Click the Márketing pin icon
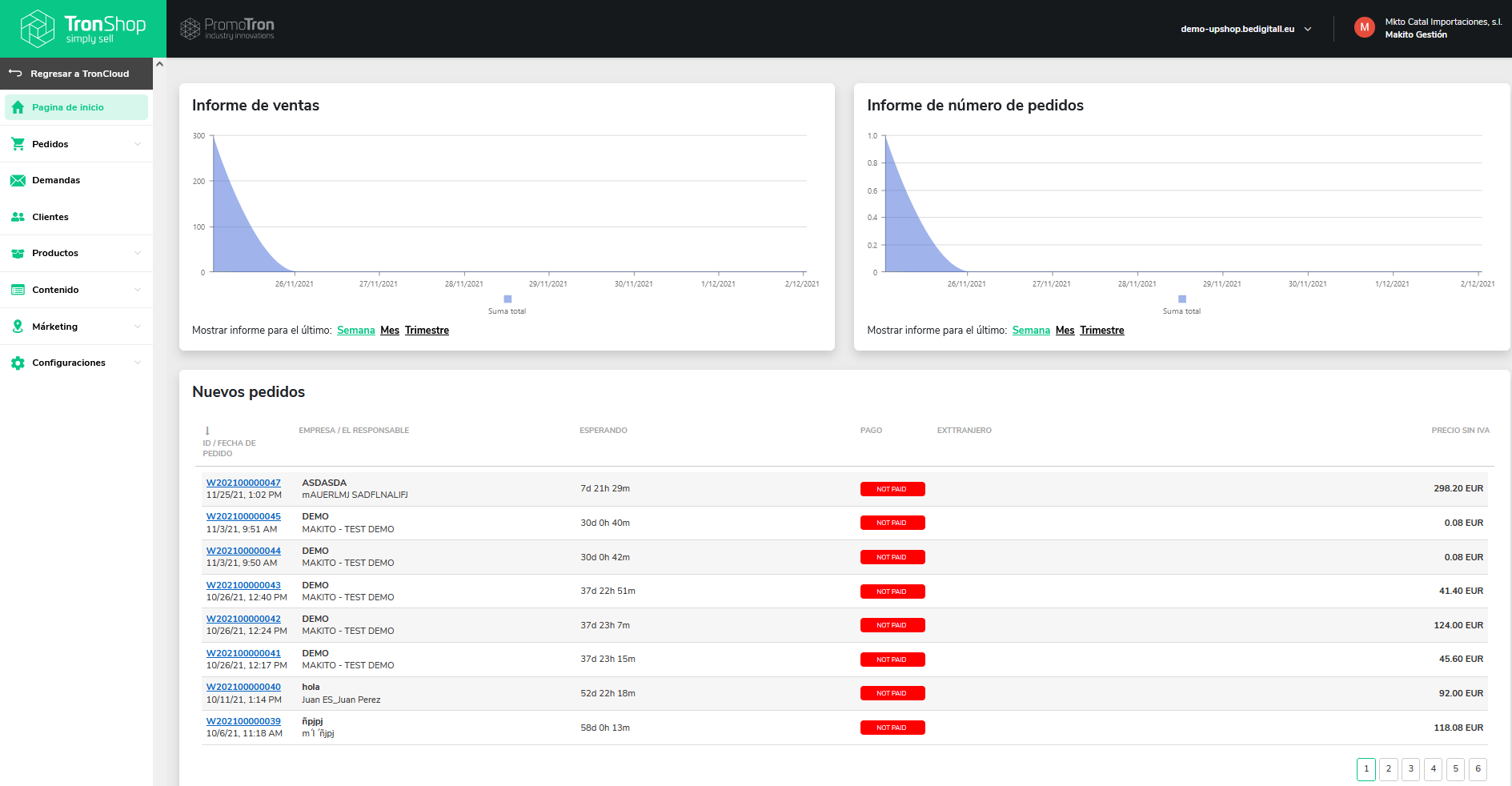This screenshot has height=786, width=1512. tap(18, 327)
